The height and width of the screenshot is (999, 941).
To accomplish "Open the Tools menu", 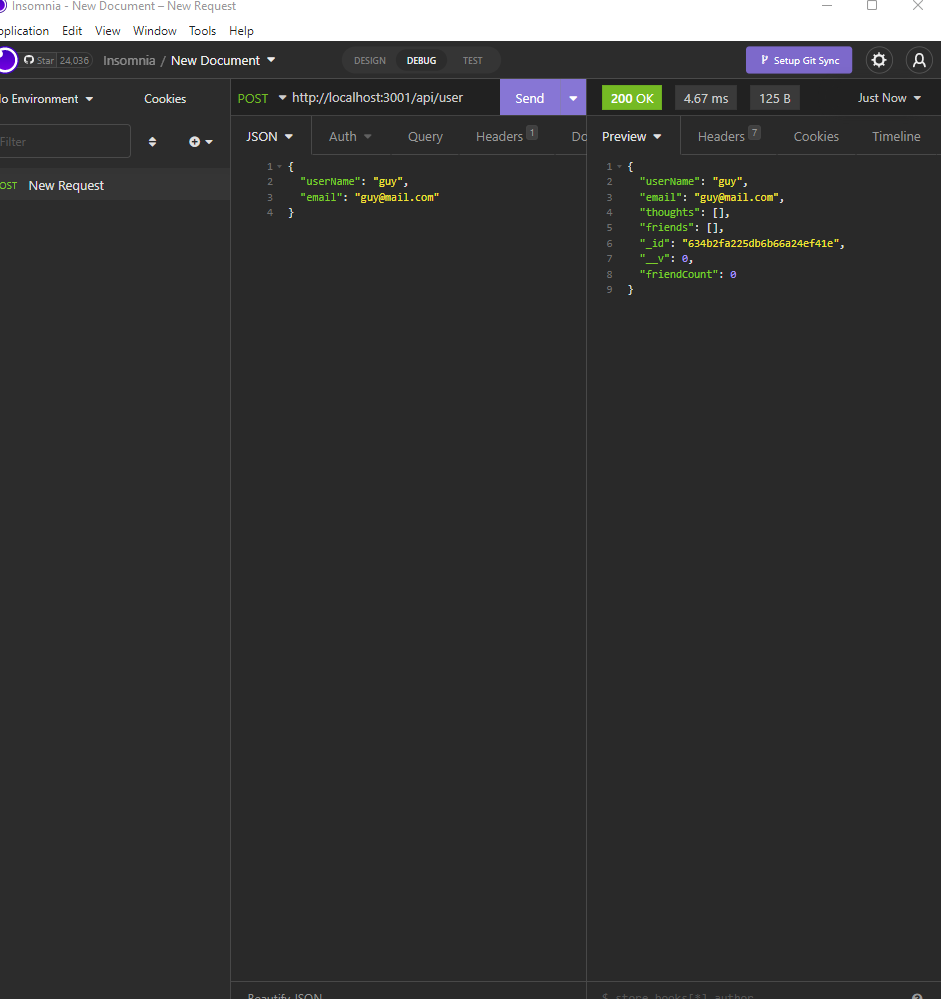I will tap(202, 30).
